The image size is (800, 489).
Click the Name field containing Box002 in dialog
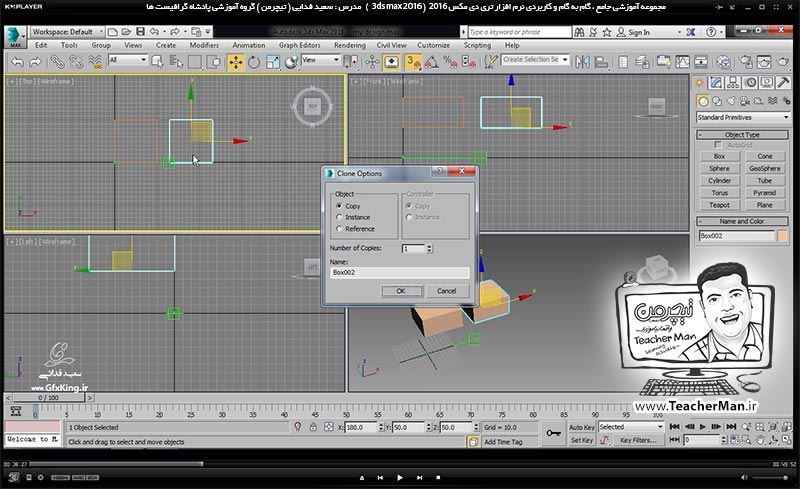(399, 273)
